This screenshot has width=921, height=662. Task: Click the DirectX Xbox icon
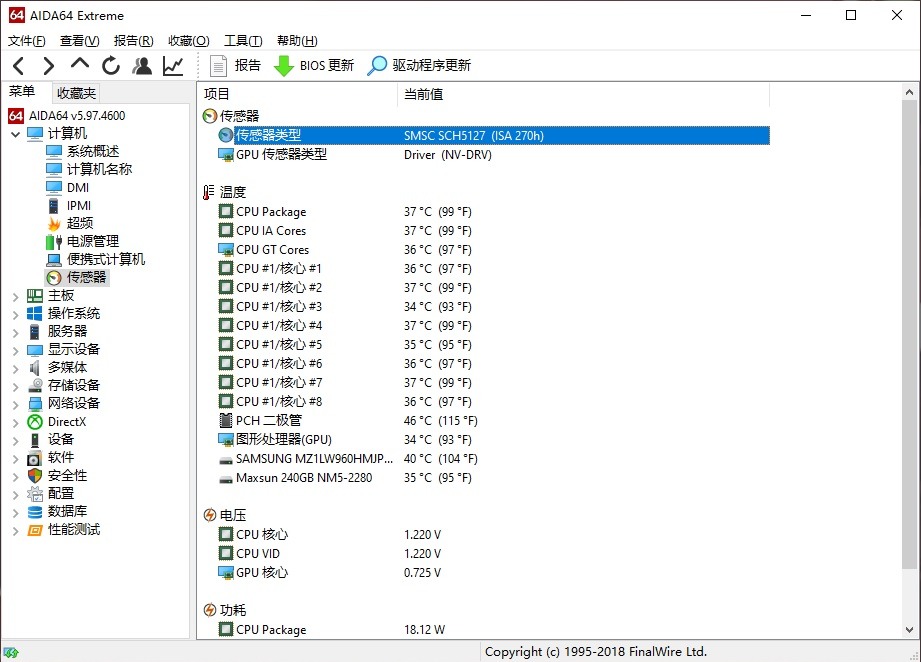[x=35, y=422]
